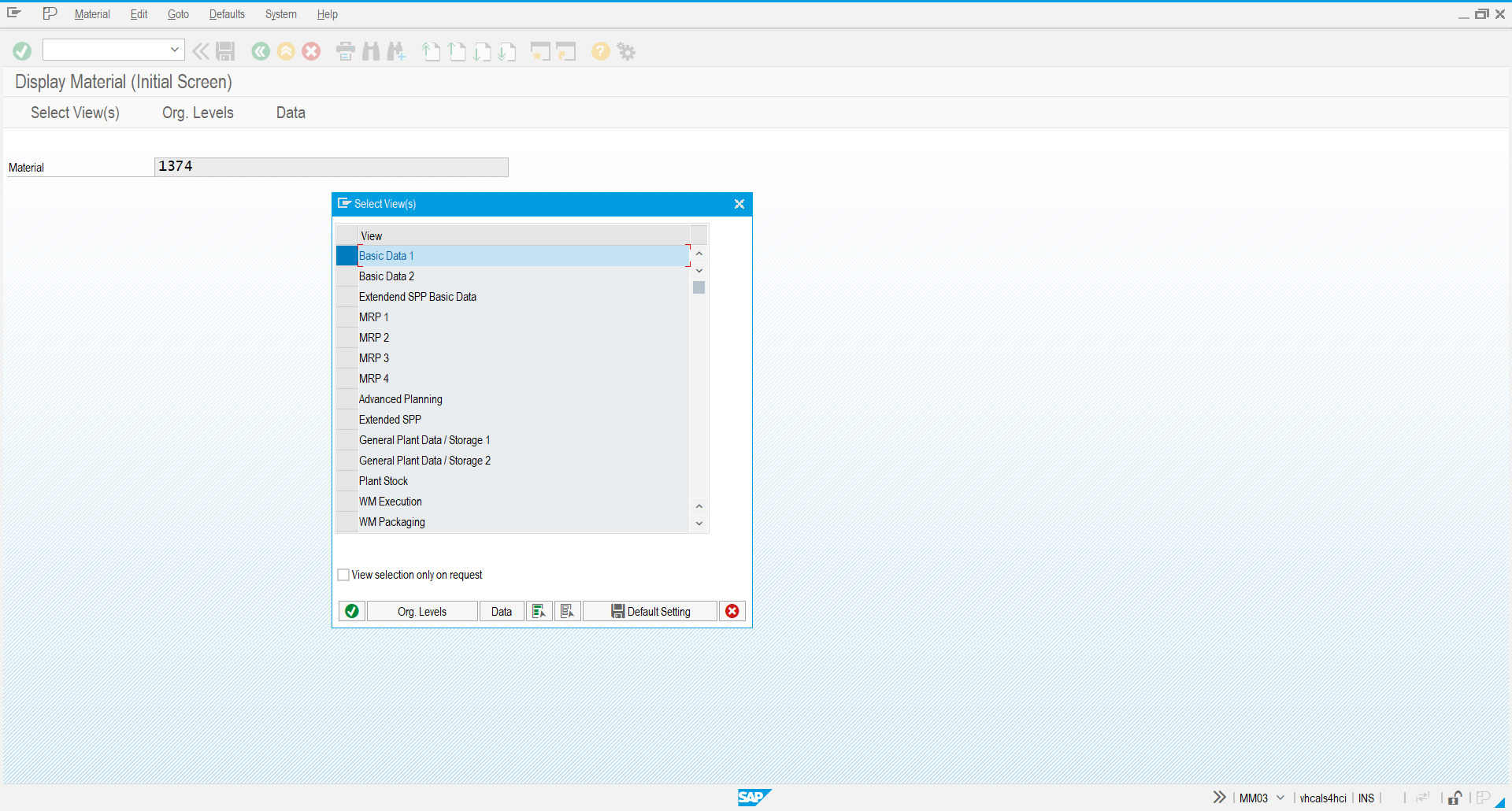Open the Find (binoculars) search icon
This screenshot has height=811, width=1512.
(x=370, y=51)
